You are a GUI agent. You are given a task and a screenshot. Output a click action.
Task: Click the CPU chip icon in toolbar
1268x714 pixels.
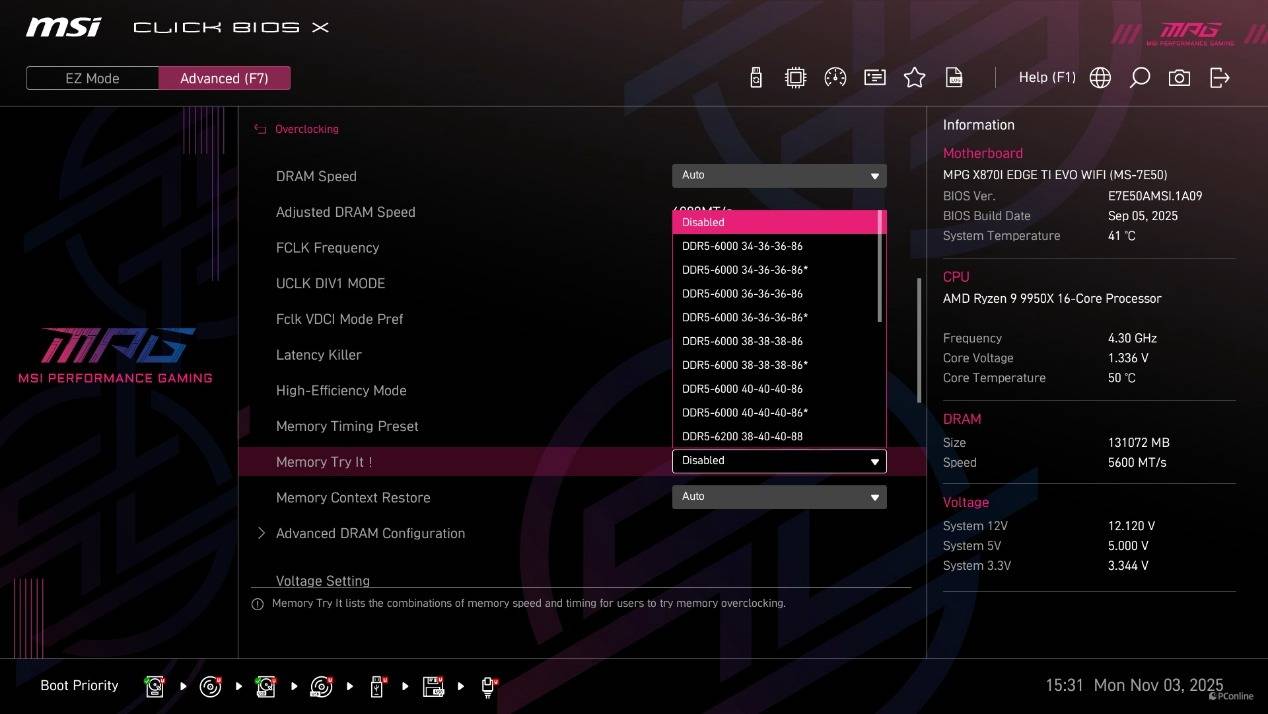[795, 78]
